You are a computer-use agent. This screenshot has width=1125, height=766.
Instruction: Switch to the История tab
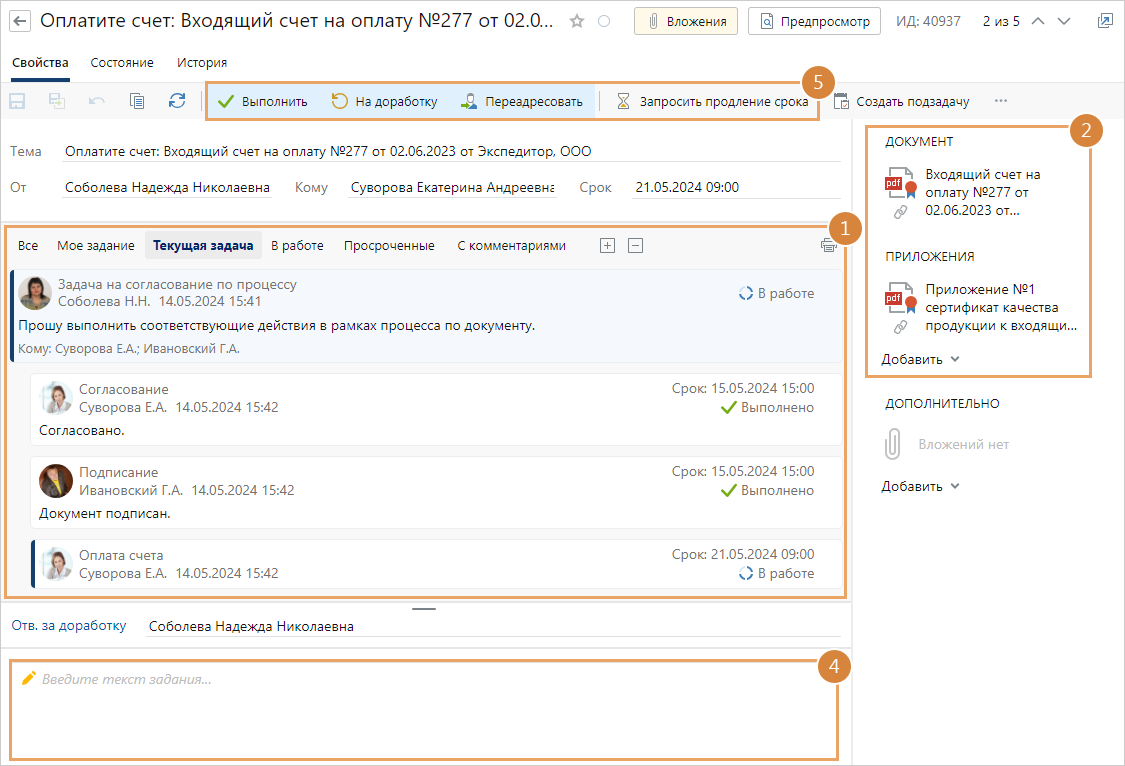[202, 63]
